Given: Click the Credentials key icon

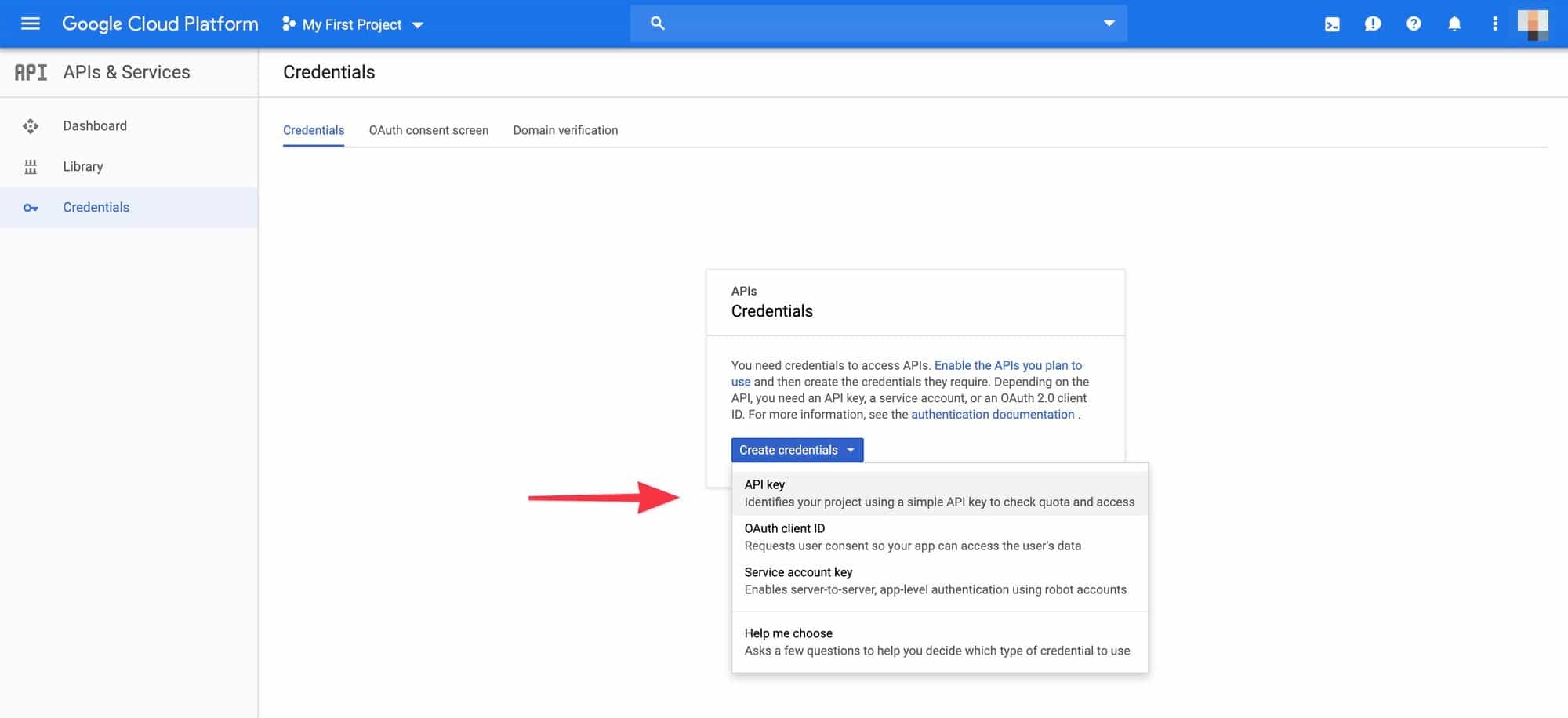Looking at the screenshot, I should click(x=31, y=208).
